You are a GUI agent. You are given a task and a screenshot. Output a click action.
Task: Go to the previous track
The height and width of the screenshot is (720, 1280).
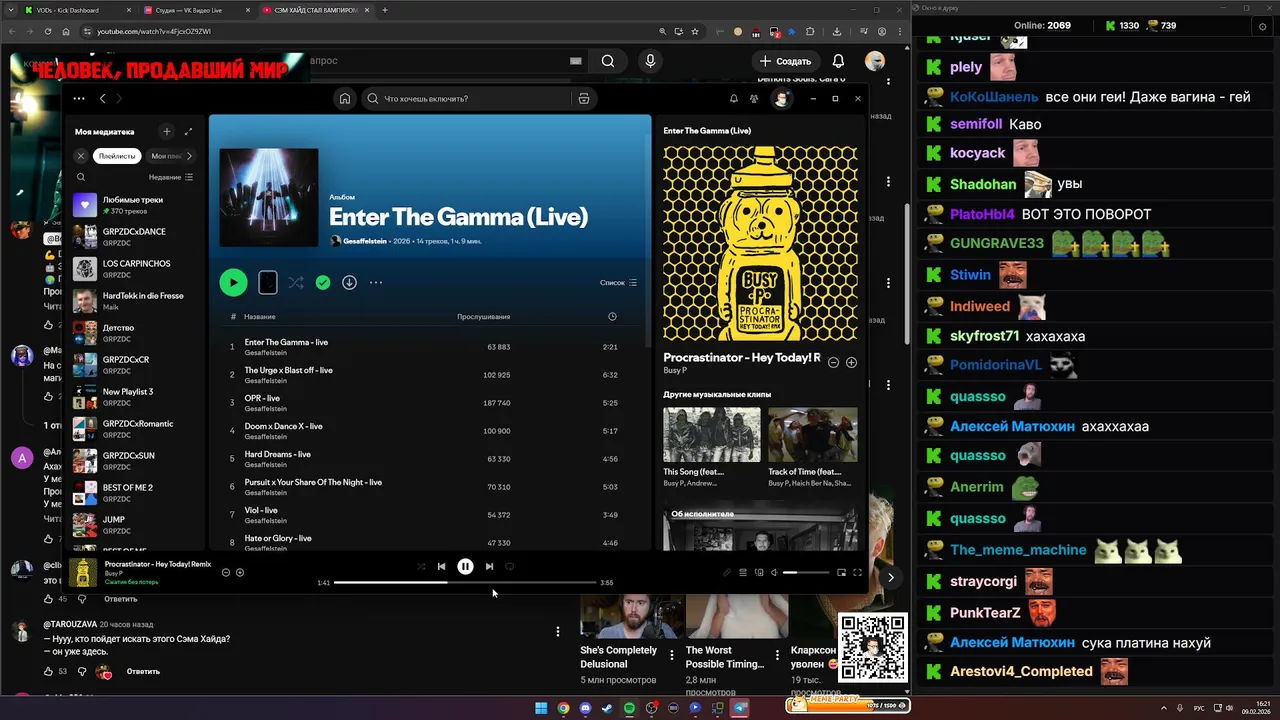[441, 566]
